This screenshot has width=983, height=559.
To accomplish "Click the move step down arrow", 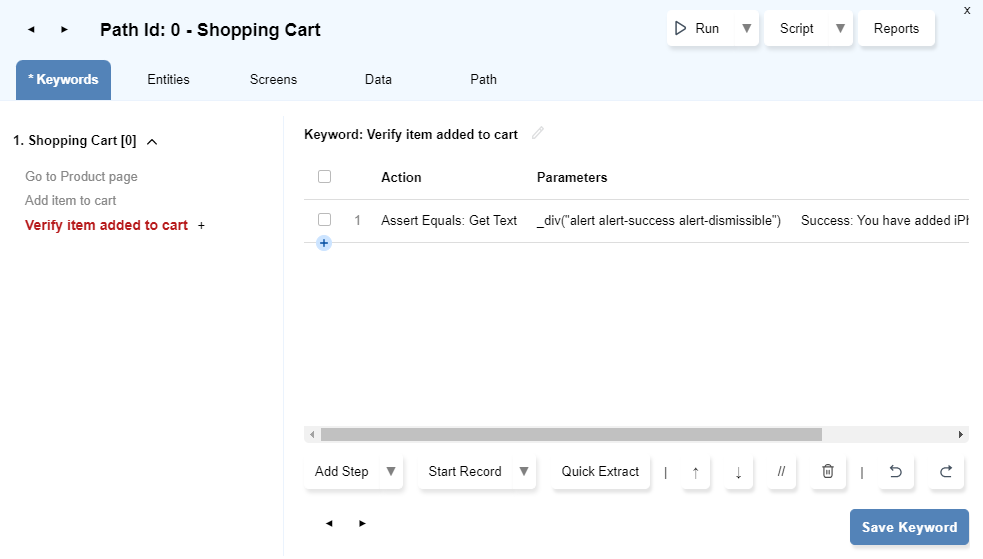I will [x=738, y=472].
